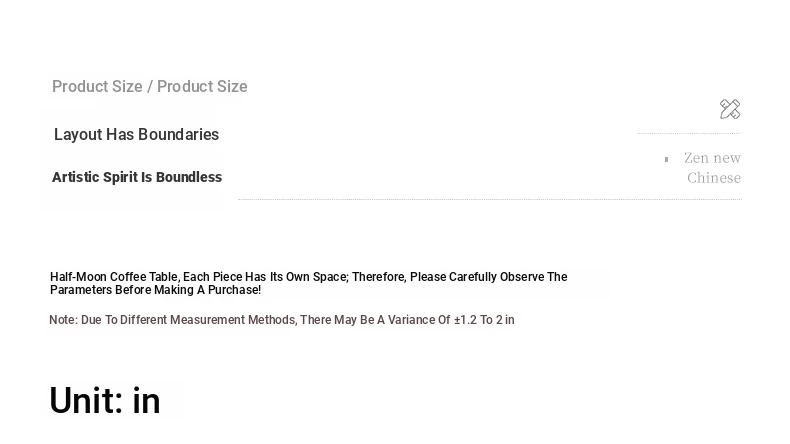Screen dimensions: 790x444
Task: Click the first gray Product Size heading
Action: [97, 86]
